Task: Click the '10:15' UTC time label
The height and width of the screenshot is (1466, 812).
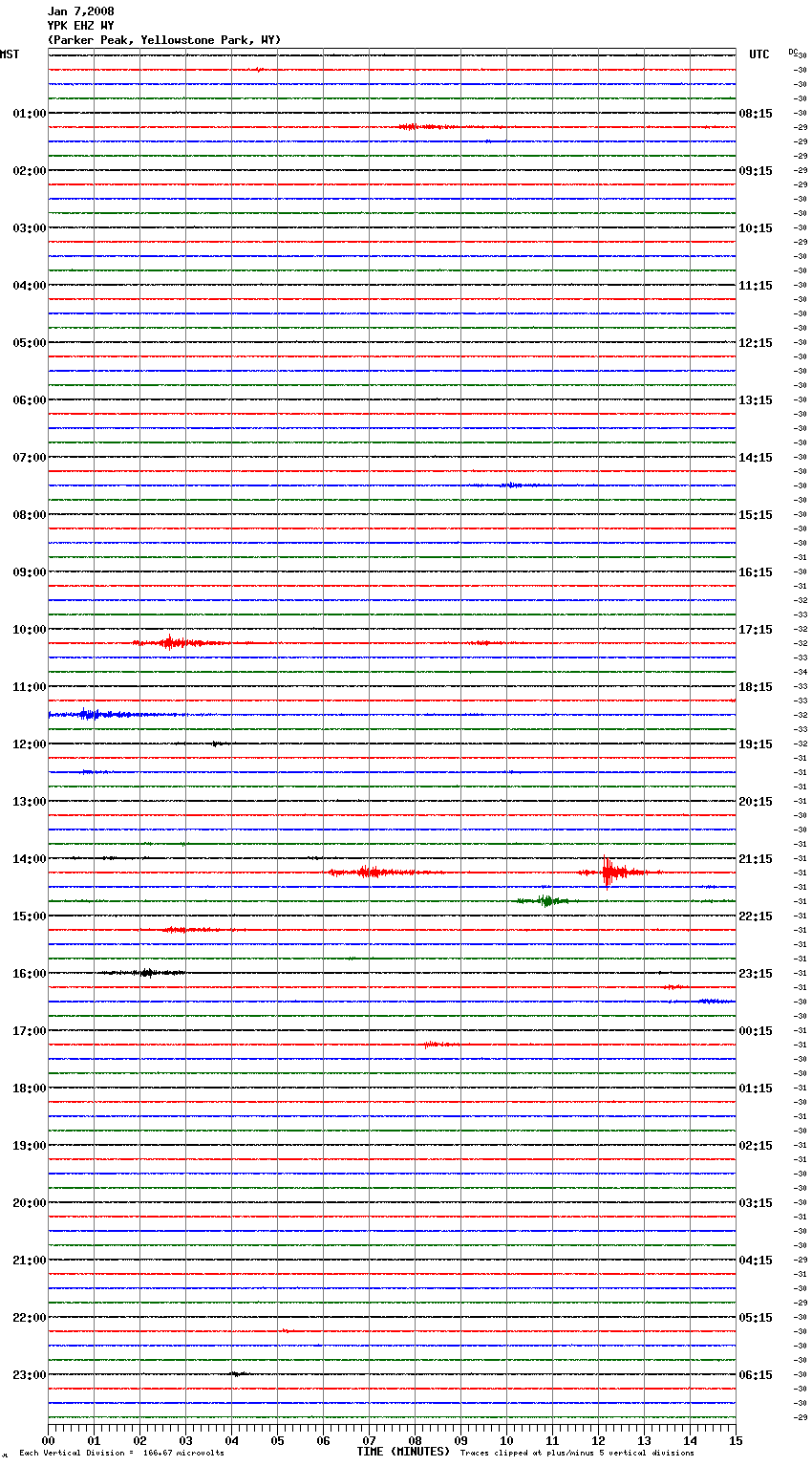Action: [756, 228]
